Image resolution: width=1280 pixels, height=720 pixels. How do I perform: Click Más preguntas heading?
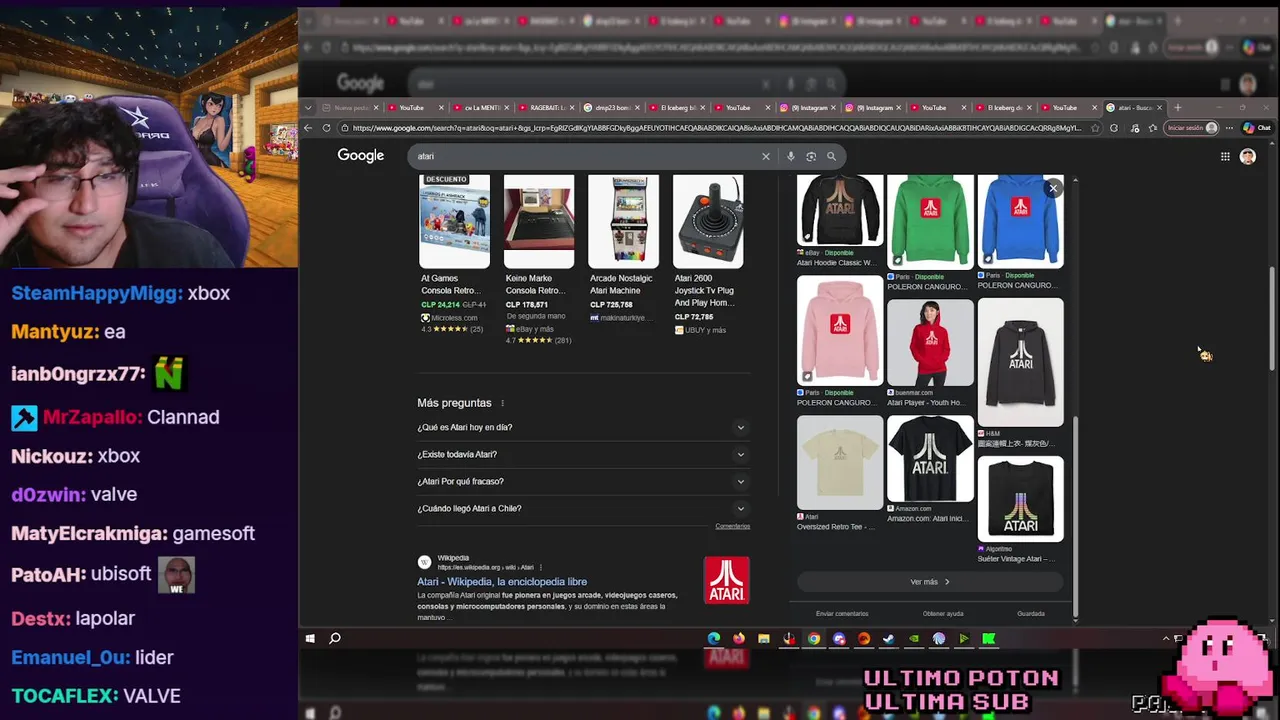454,403
